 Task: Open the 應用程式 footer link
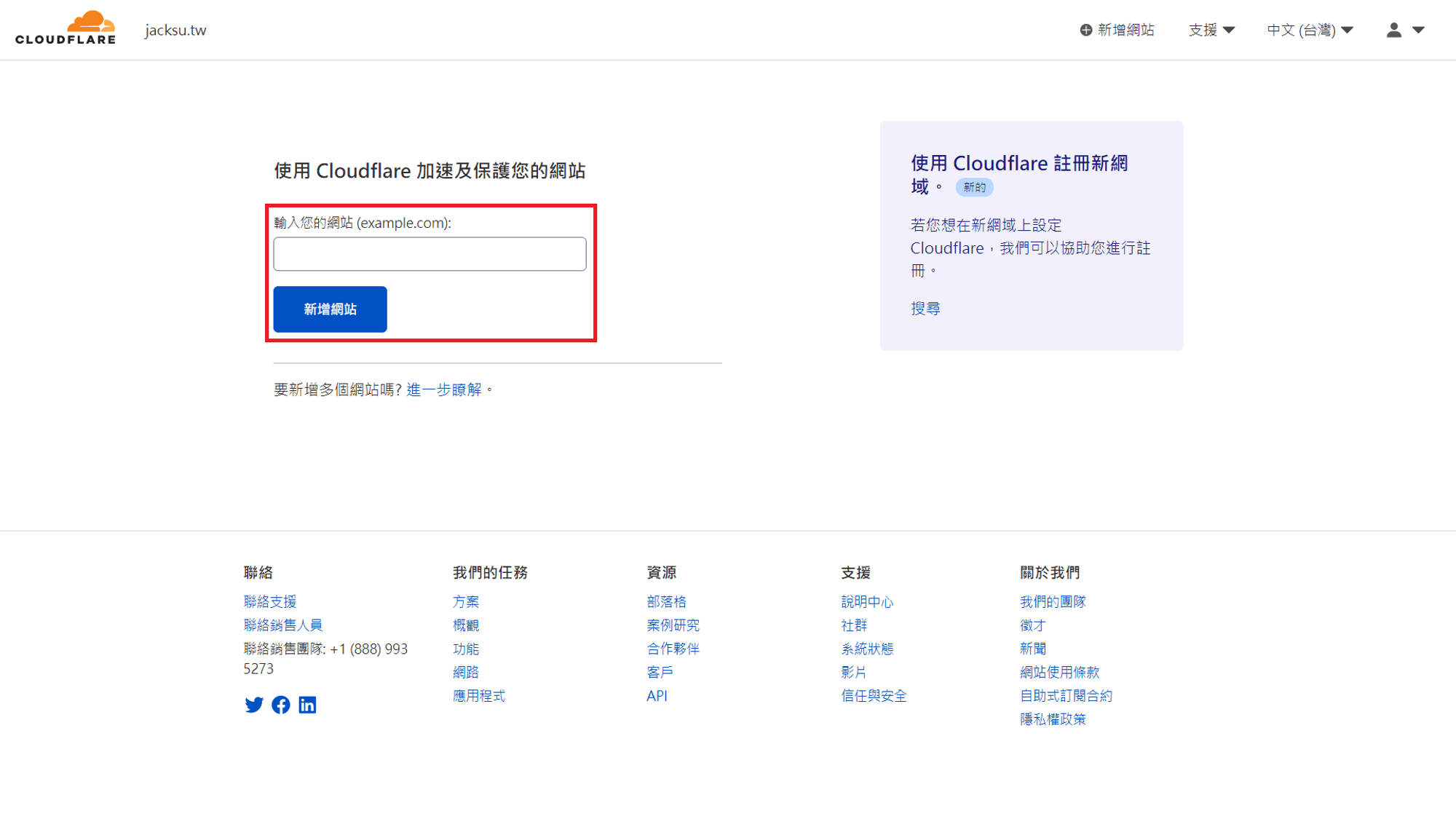click(479, 696)
